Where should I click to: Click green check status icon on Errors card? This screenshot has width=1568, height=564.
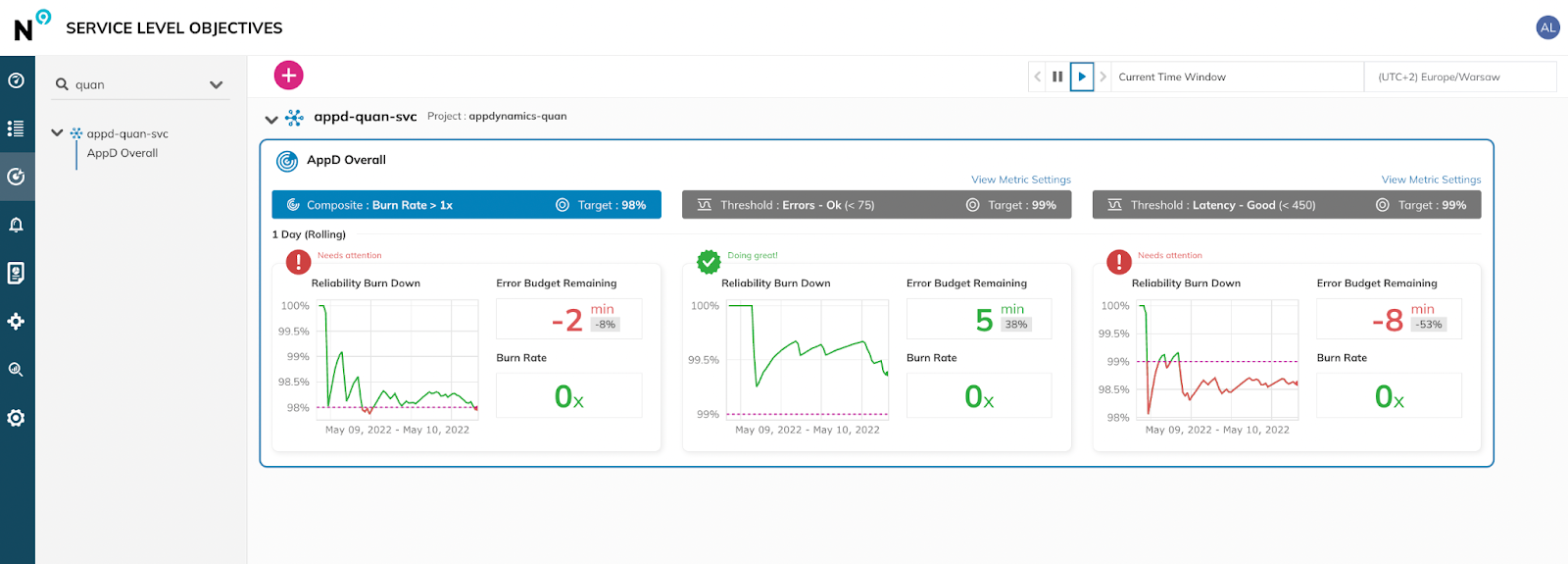709,262
